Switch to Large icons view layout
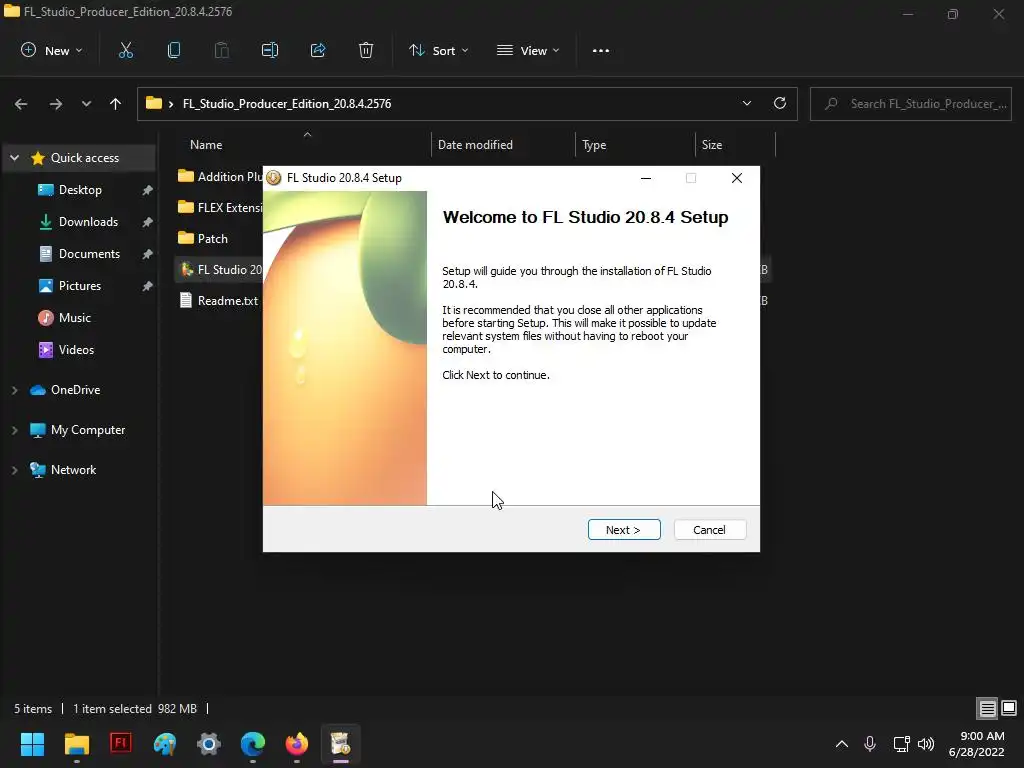The width and height of the screenshot is (1024, 768). point(1009,709)
